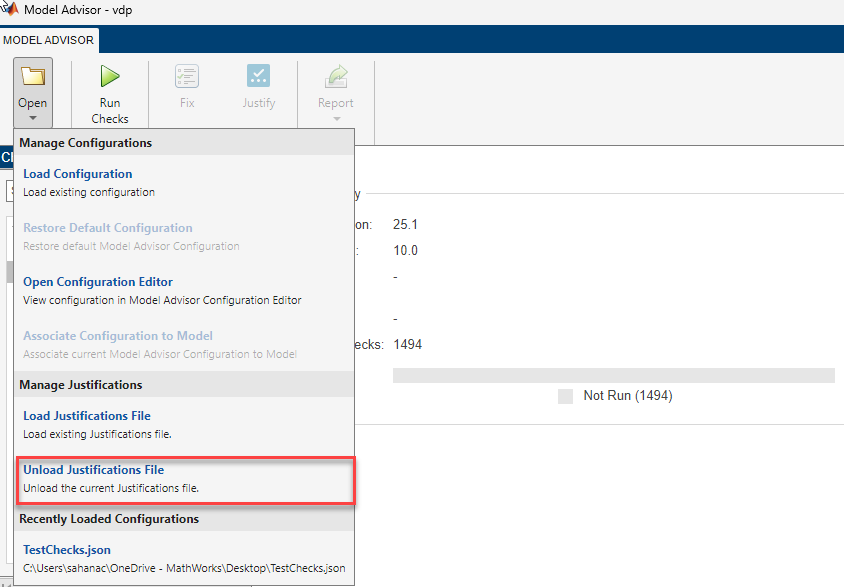The image size is (844, 587).
Task: Switch to the MODEL ADVISOR tab
Action: pyautogui.click(x=49, y=40)
